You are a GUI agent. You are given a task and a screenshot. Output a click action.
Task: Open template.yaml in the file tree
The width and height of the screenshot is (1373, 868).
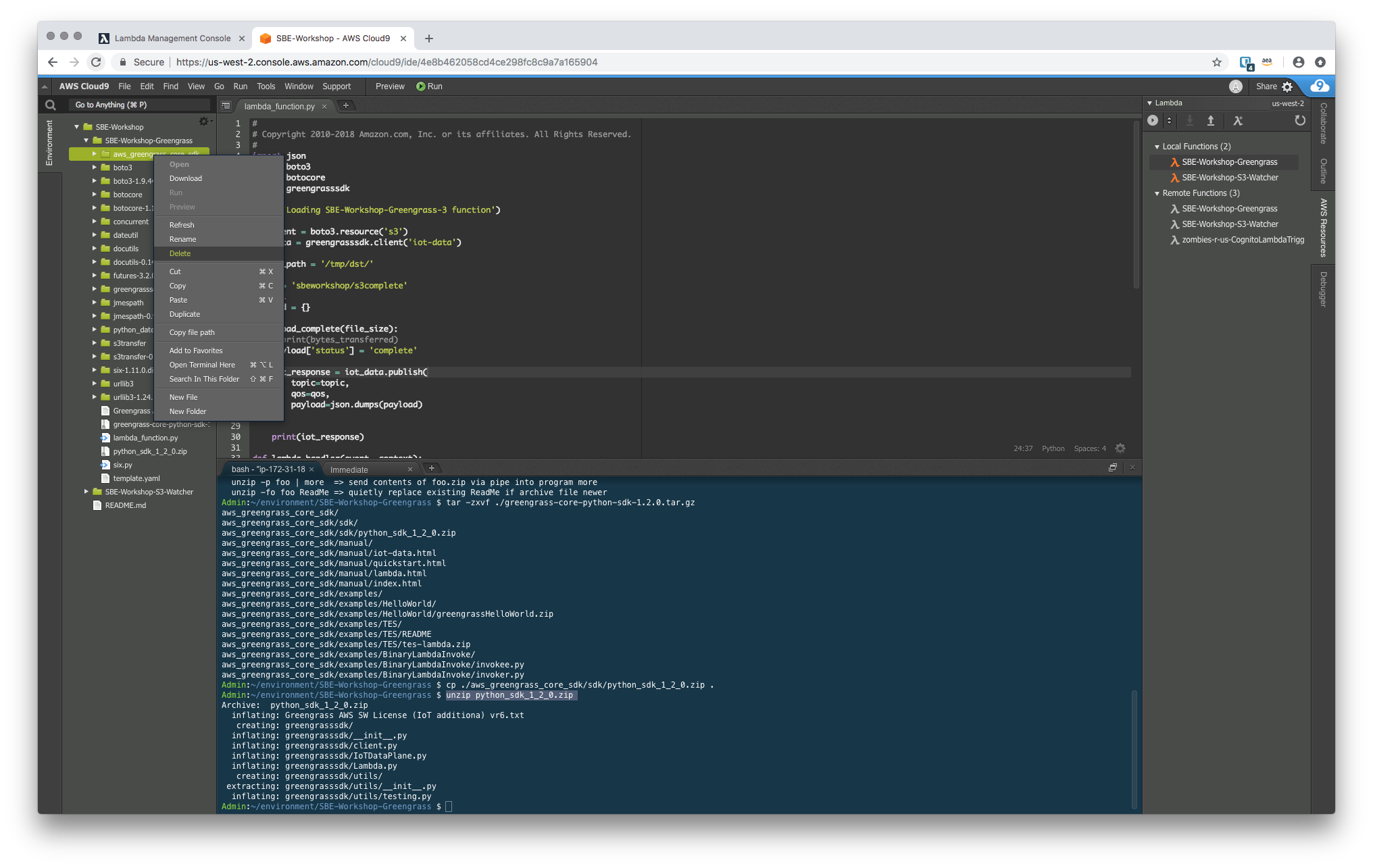(136, 478)
